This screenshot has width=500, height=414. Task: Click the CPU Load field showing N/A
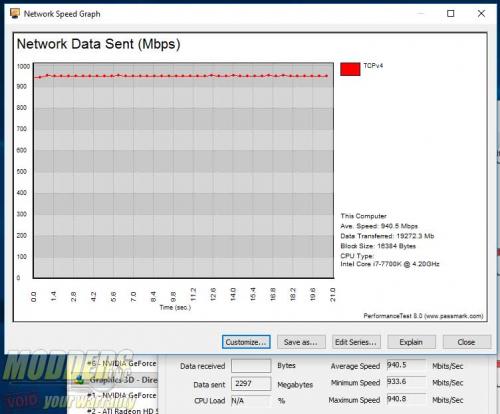[251, 401]
